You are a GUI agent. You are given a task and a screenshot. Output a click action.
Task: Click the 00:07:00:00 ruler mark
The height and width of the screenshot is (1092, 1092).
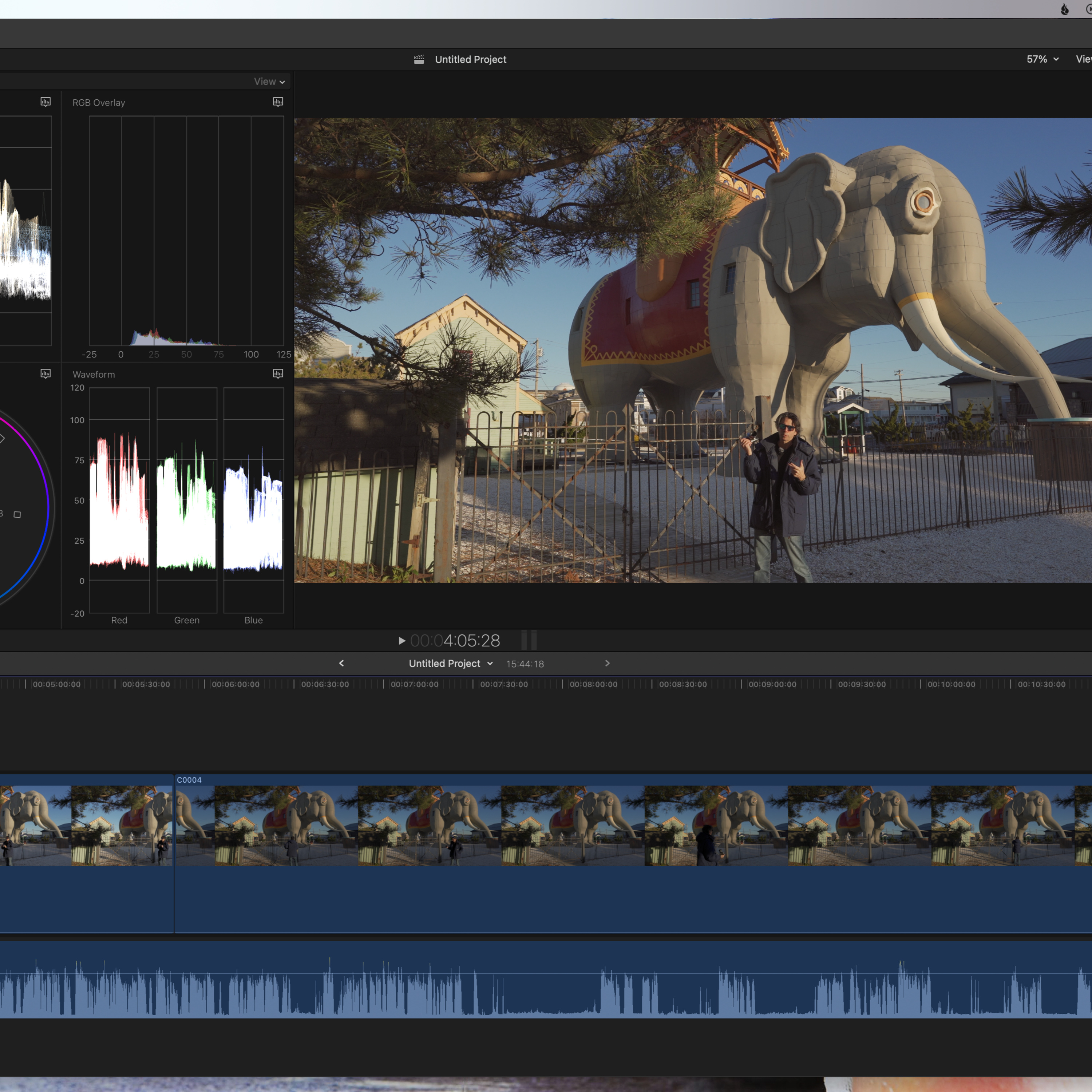(x=414, y=684)
